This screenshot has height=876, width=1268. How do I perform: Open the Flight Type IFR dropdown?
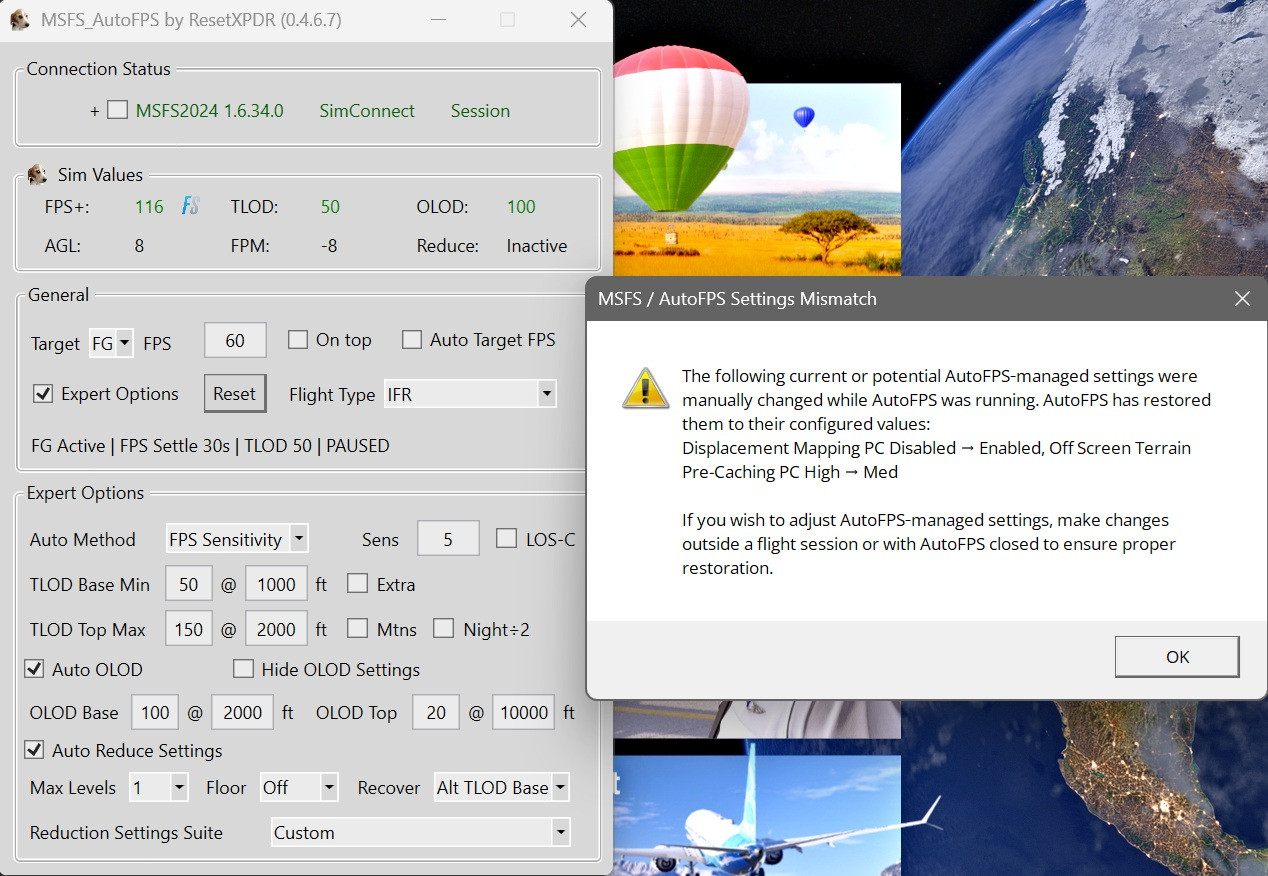470,395
